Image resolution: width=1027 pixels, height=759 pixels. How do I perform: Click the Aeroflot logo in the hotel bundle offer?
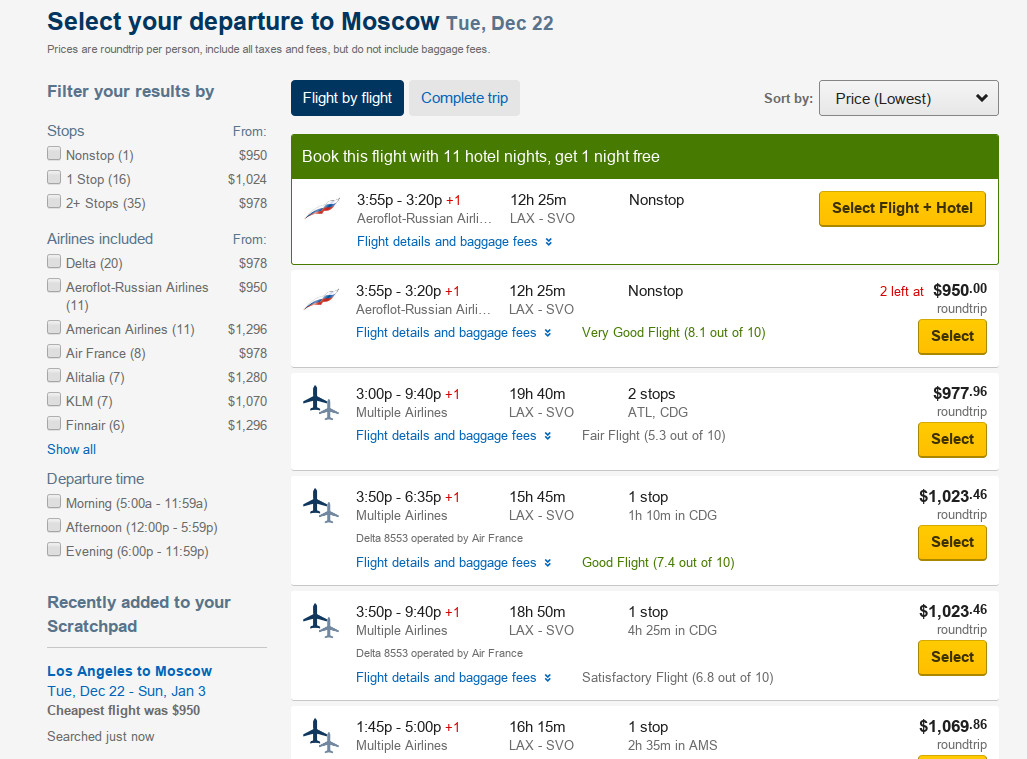click(x=322, y=209)
